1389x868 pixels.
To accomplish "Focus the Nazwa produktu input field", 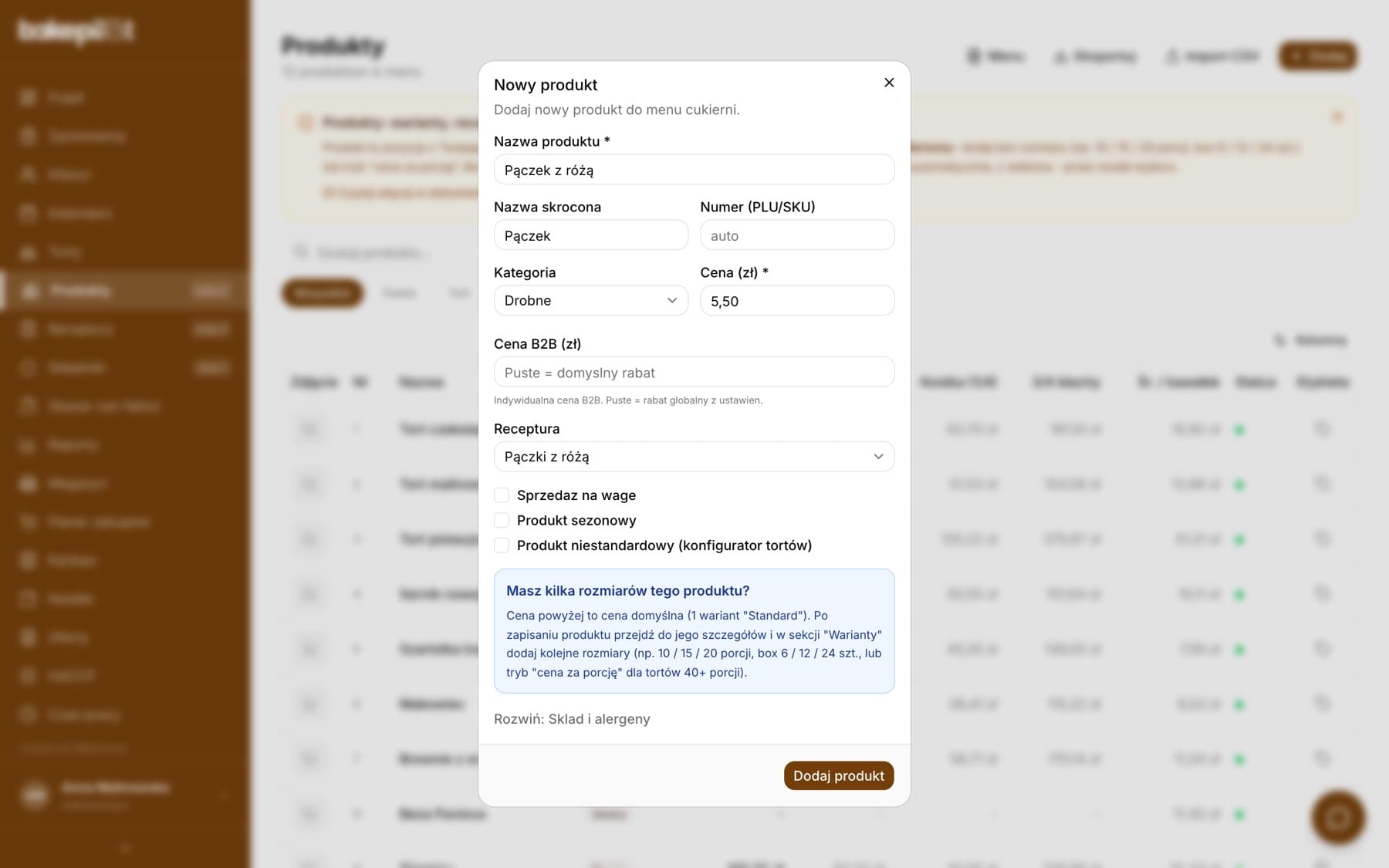I will tap(694, 170).
